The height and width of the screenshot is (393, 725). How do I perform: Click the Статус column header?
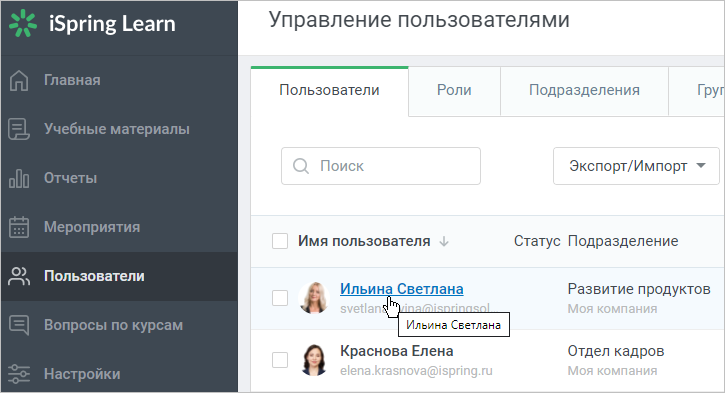tap(537, 241)
